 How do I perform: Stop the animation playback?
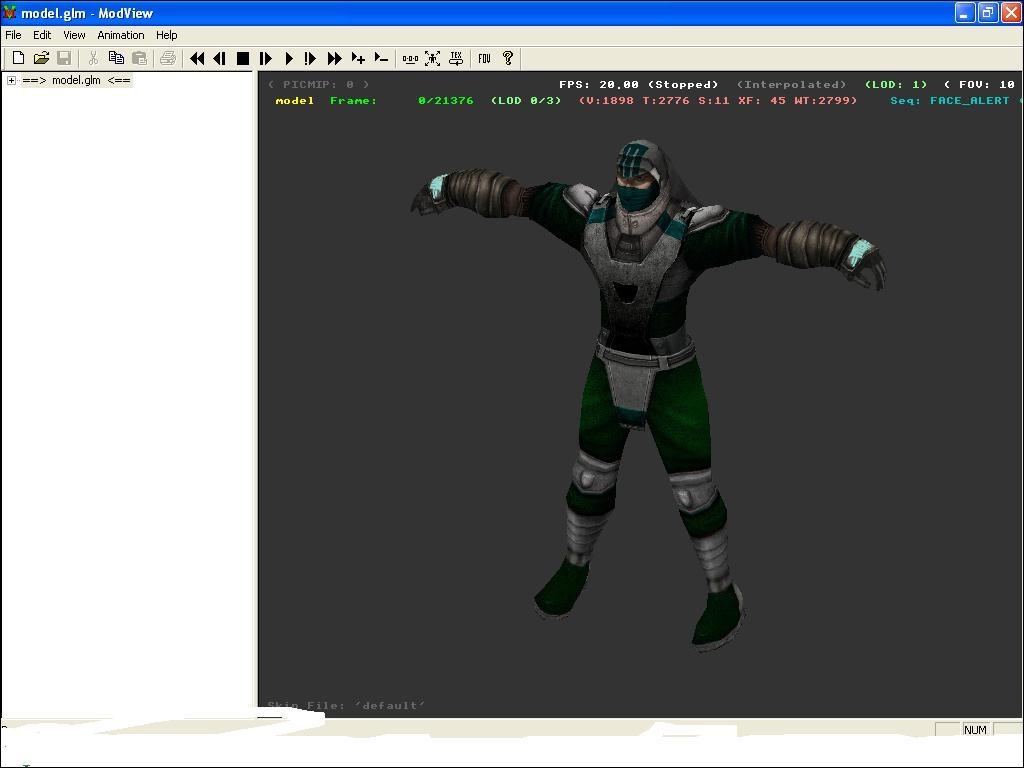(x=242, y=59)
